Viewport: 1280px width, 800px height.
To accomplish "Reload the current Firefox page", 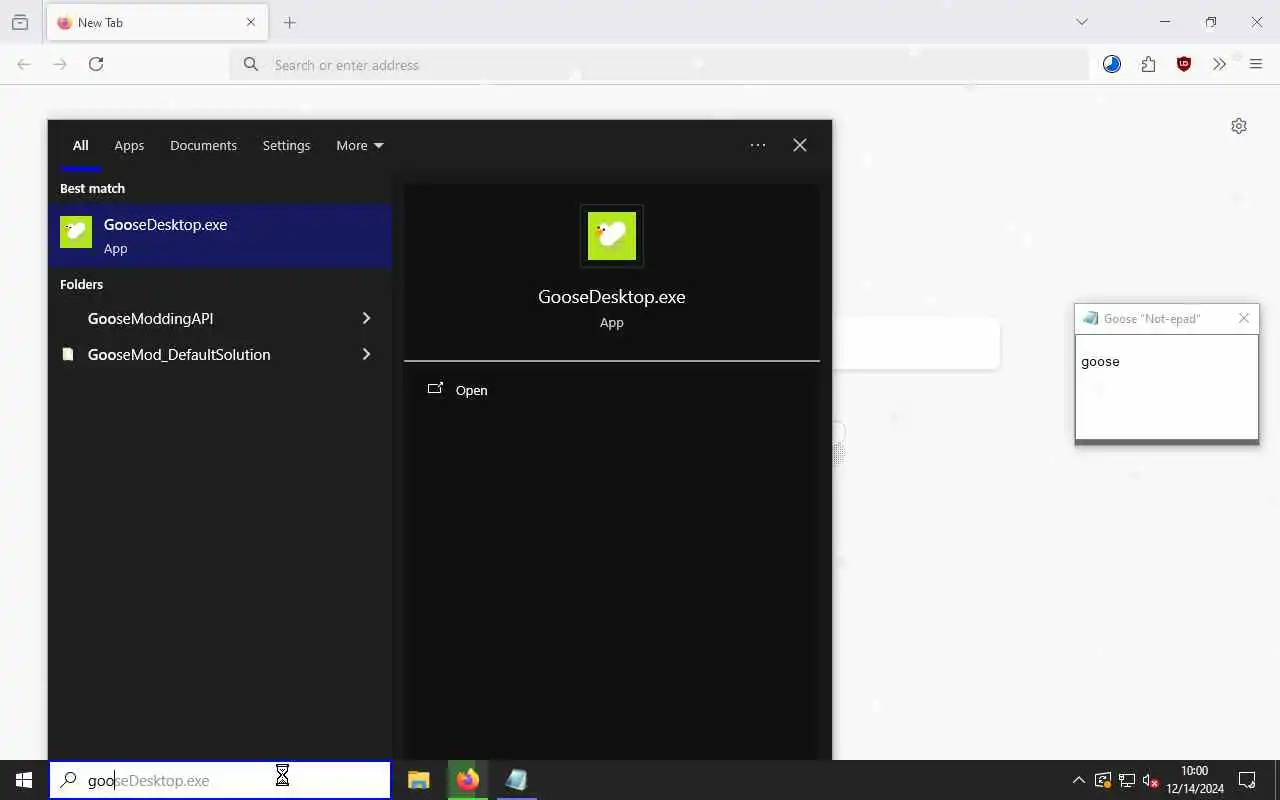I will tap(96, 64).
